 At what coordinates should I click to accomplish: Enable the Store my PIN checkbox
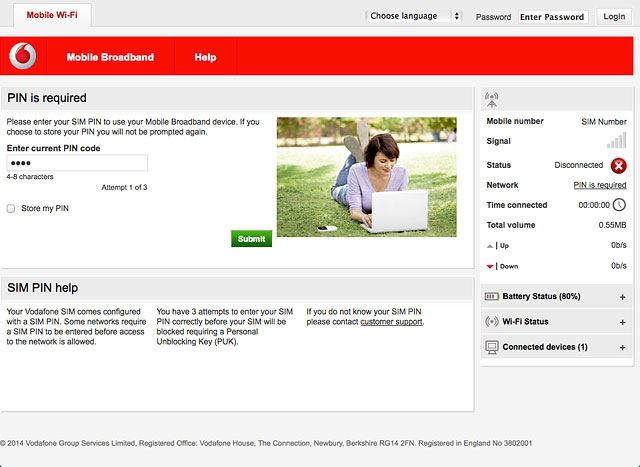[11, 209]
